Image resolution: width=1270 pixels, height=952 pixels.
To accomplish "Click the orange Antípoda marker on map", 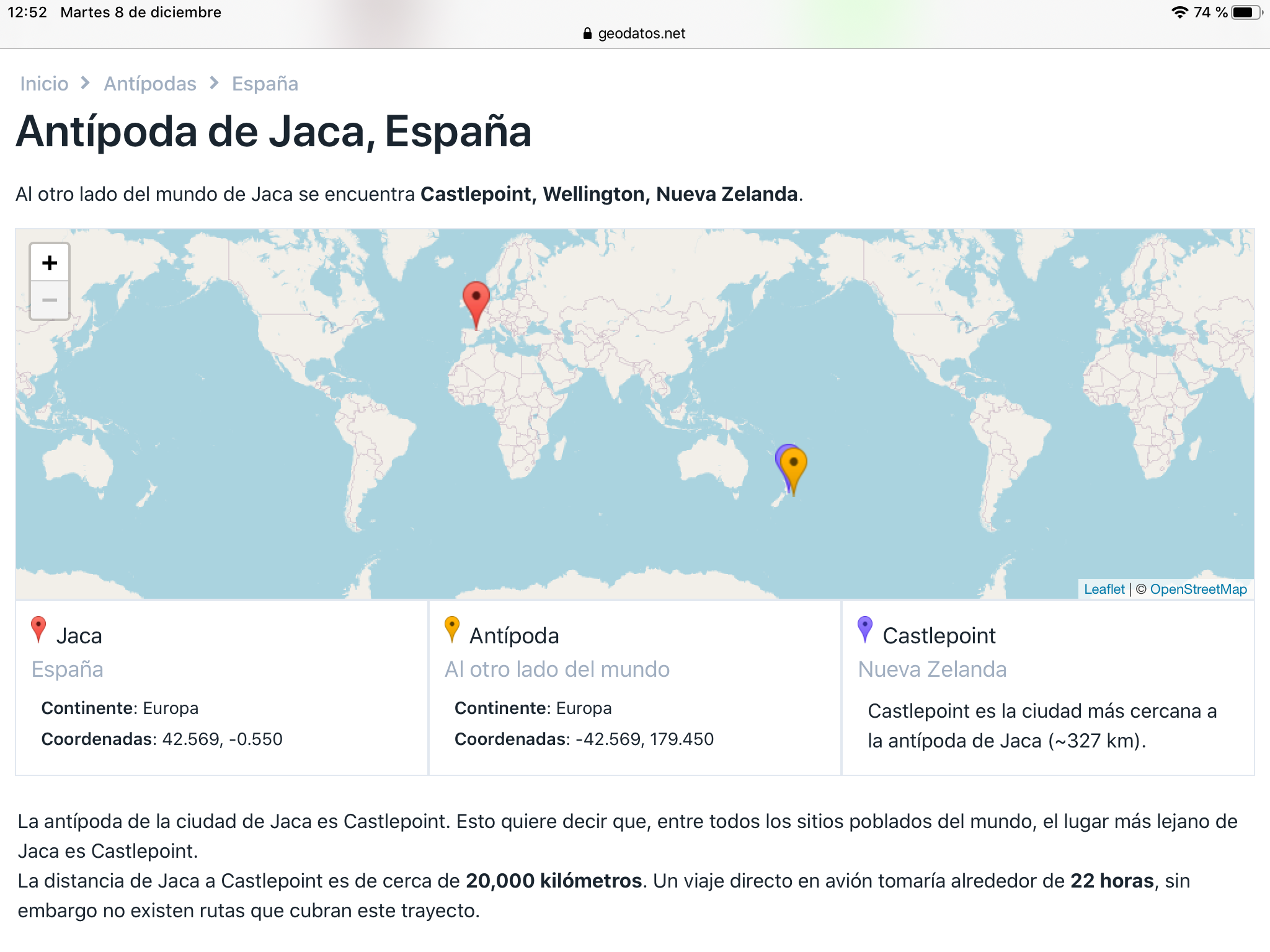I will coord(794,465).
